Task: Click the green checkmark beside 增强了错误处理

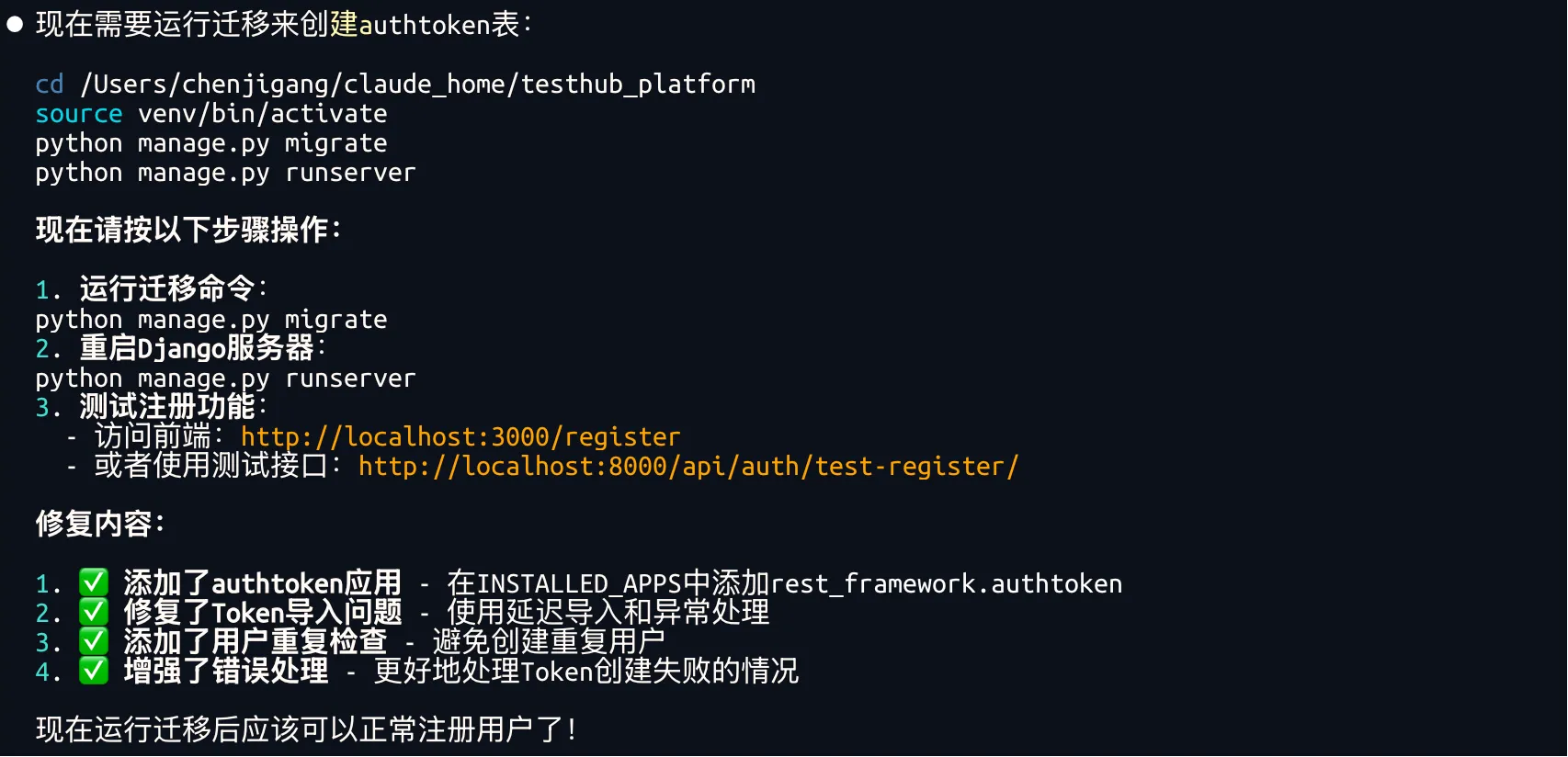Action: pos(94,671)
